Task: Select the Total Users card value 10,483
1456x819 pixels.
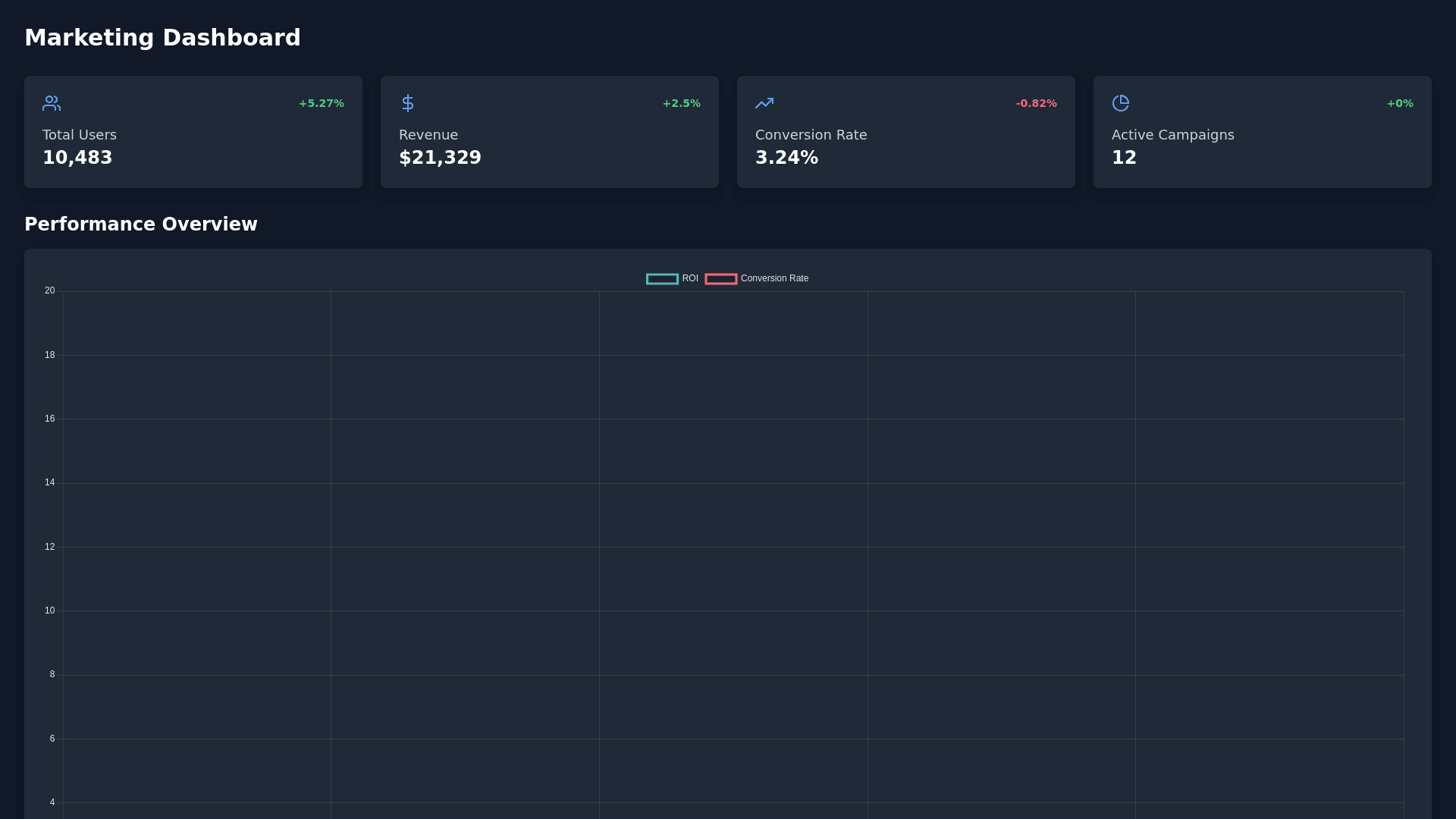Action: point(77,158)
